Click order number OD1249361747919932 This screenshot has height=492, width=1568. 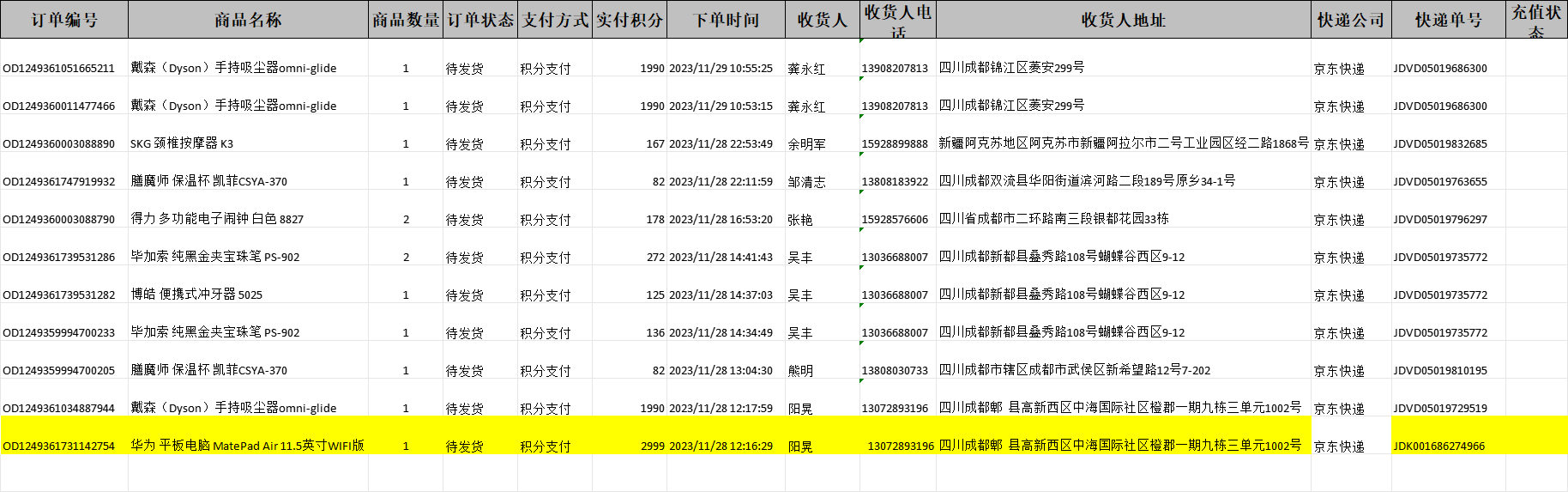(58, 182)
